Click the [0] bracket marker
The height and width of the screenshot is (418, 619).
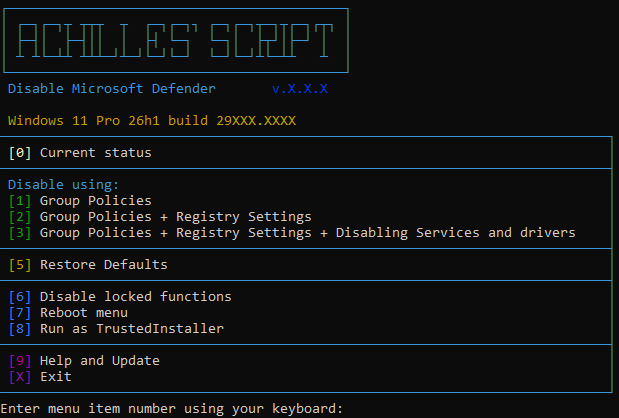20,153
